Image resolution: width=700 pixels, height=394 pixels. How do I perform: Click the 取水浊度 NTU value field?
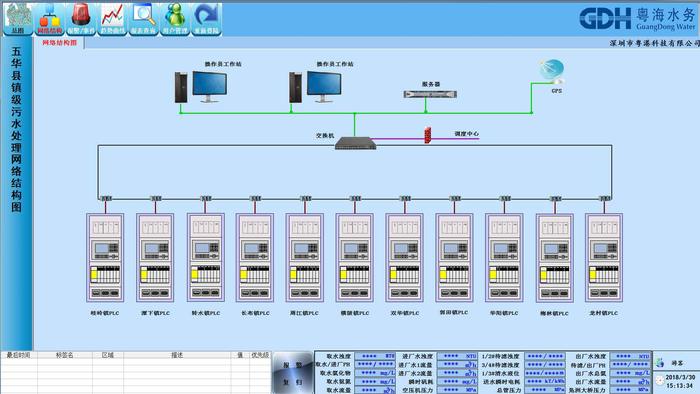[375, 356]
